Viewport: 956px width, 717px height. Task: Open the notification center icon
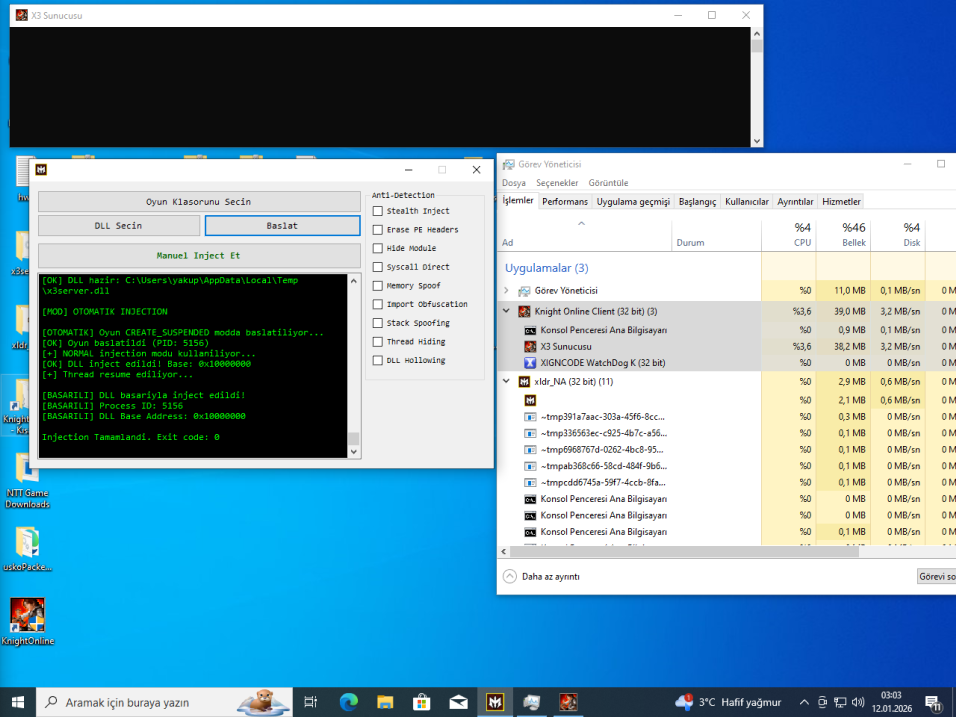pyautogui.click(x=933, y=703)
